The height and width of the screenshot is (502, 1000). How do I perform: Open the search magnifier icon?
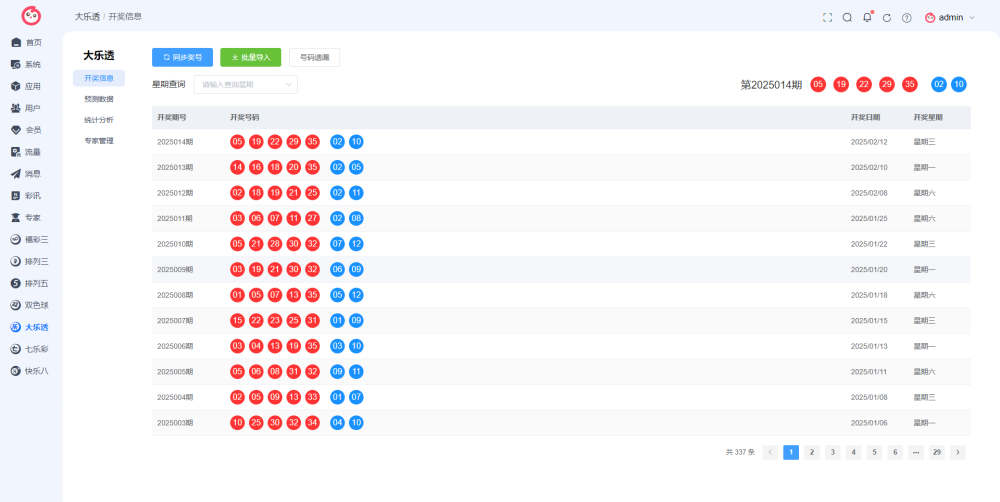pos(847,18)
